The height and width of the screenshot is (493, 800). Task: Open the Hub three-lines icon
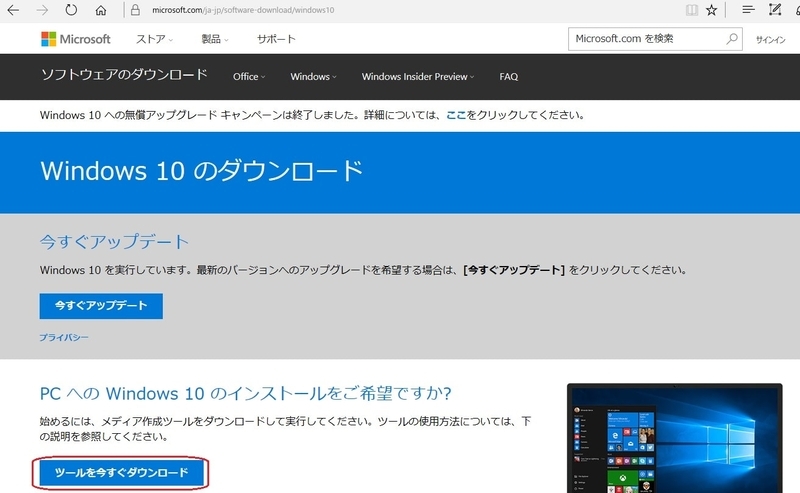pyautogui.click(x=748, y=10)
